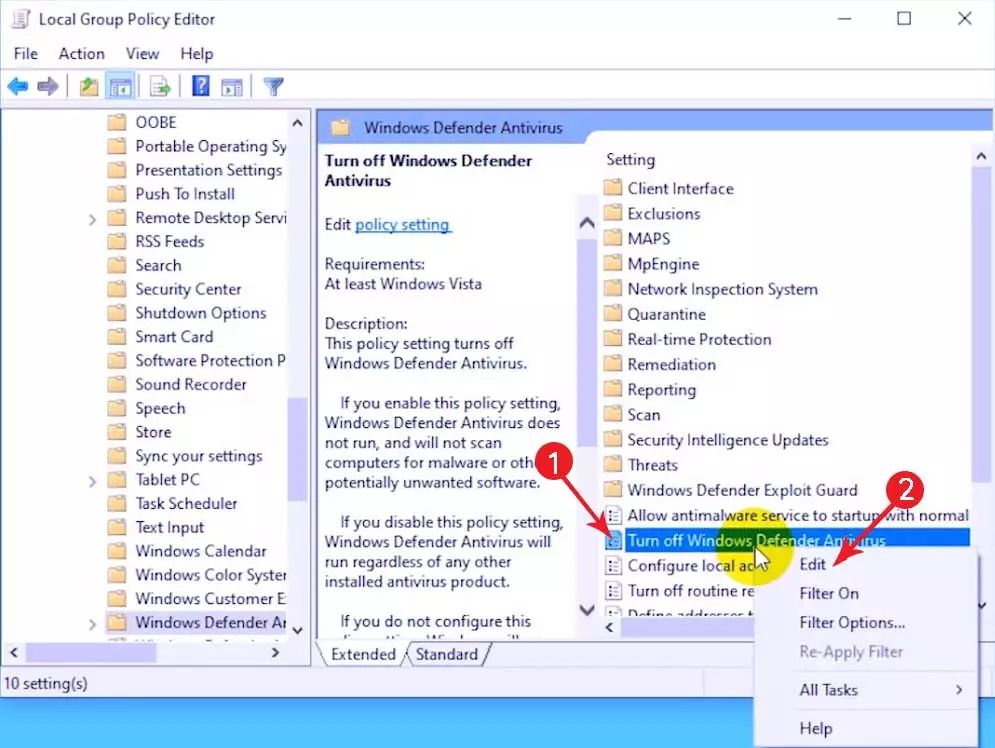This screenshot has height=748, width=995.
Task: Open the policy setting link
Action: click(402, 224)
